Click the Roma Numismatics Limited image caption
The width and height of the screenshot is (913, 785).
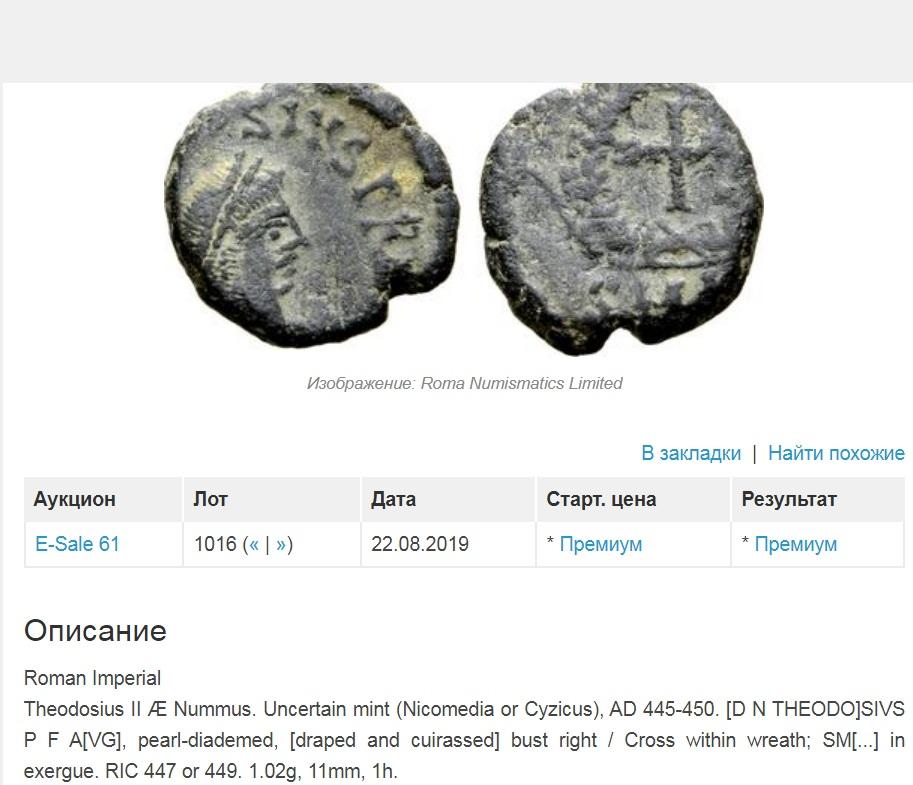click(464, 383)
